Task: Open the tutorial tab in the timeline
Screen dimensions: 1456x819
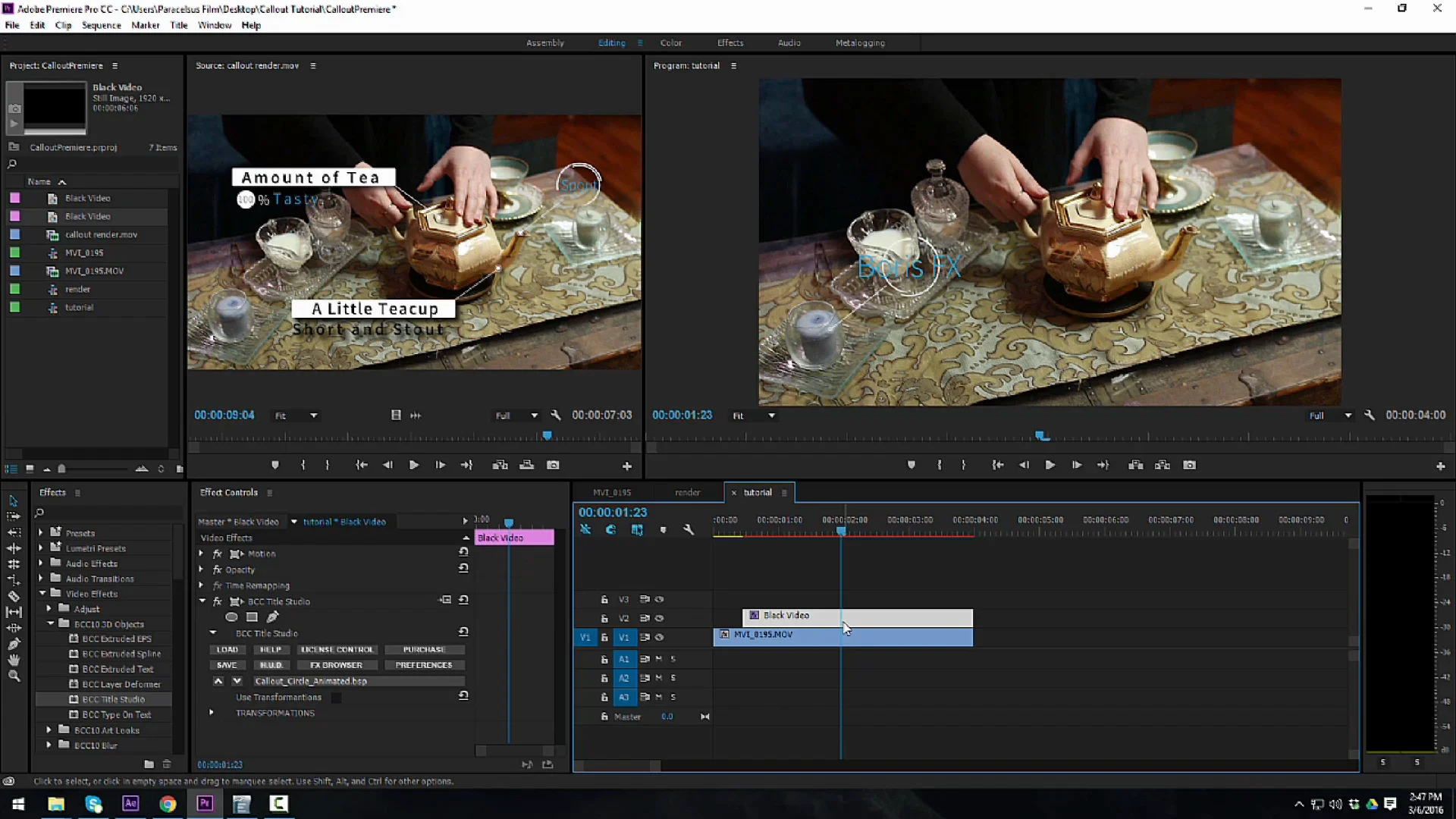Action: [758, 492]
